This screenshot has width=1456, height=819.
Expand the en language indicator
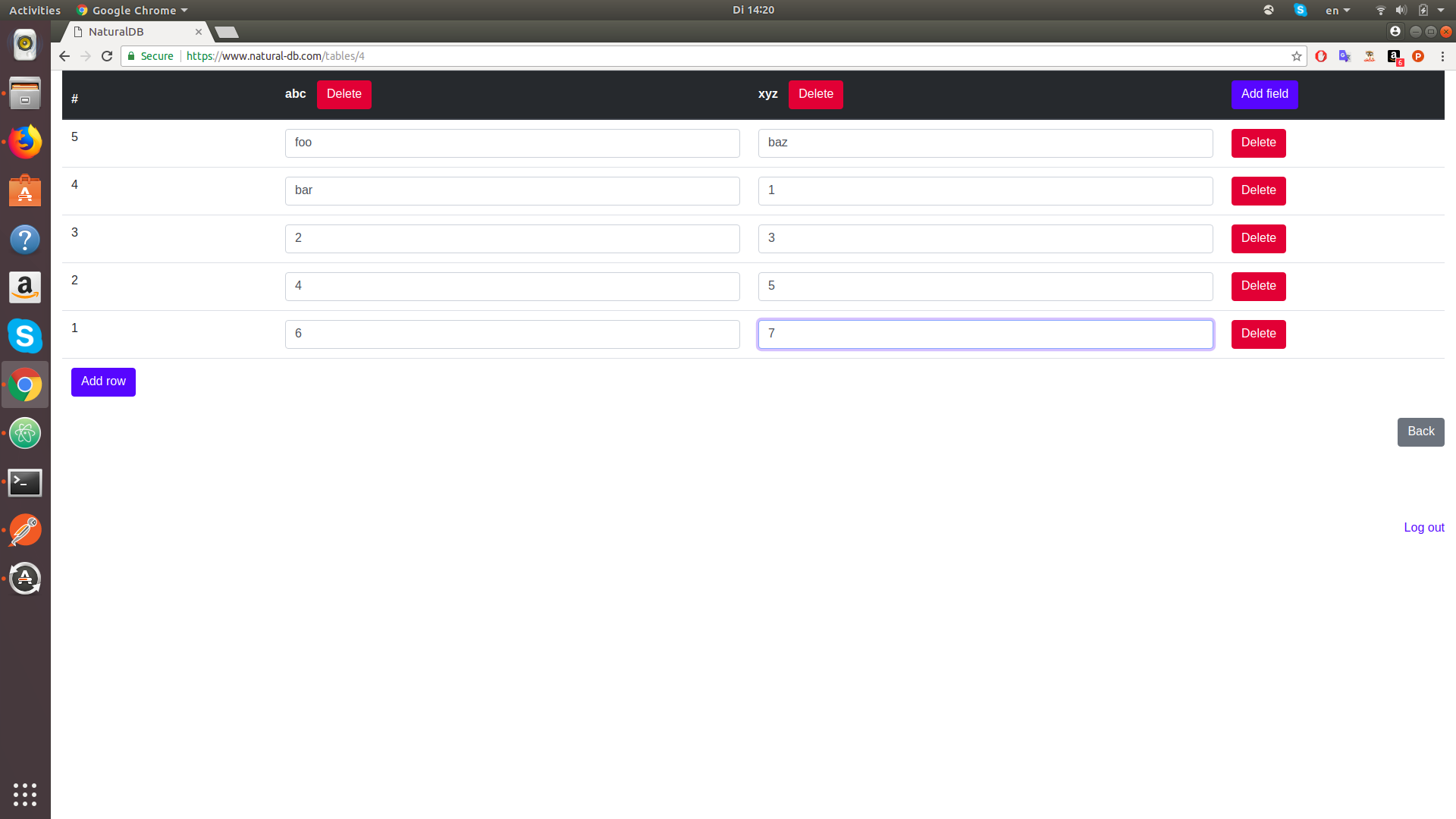(x=1337, y=11)
